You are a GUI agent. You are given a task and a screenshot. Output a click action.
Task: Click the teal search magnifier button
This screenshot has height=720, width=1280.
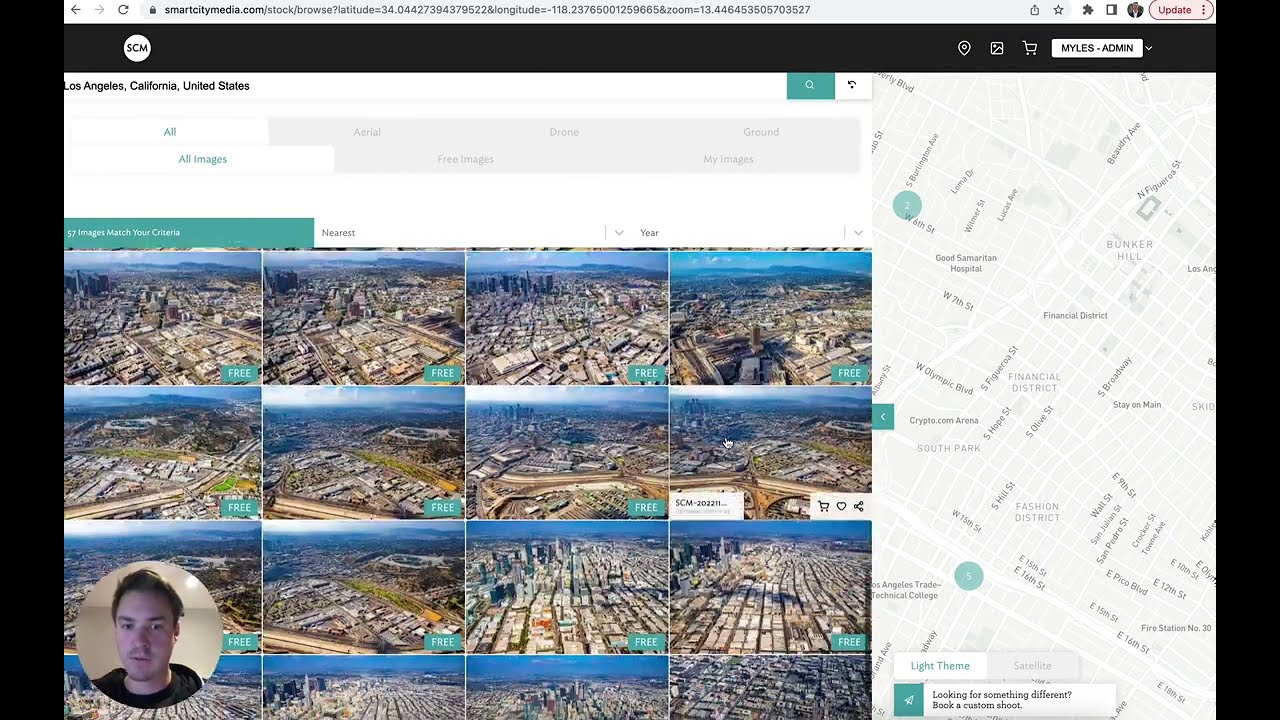810,85
